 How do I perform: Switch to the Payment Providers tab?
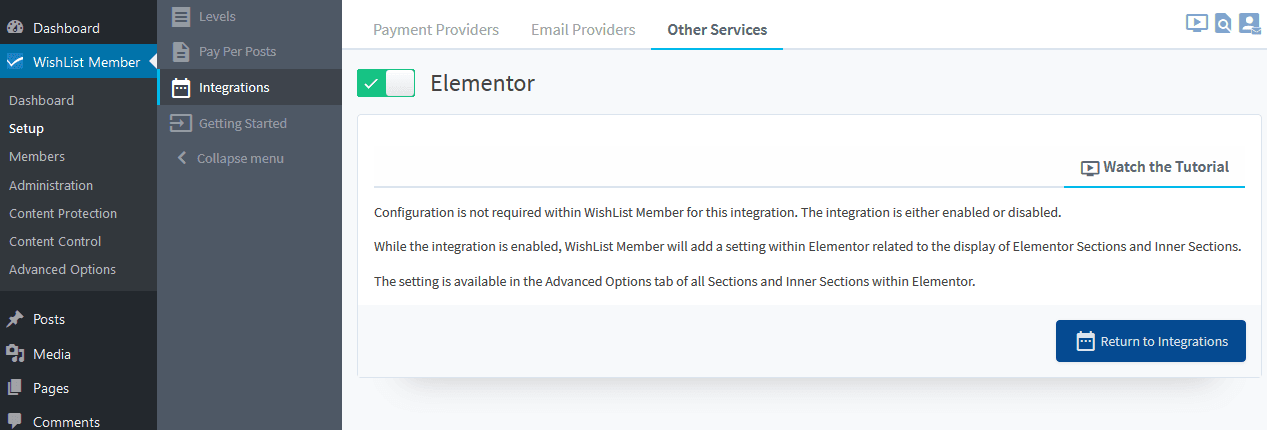click(x=436, y=30)
